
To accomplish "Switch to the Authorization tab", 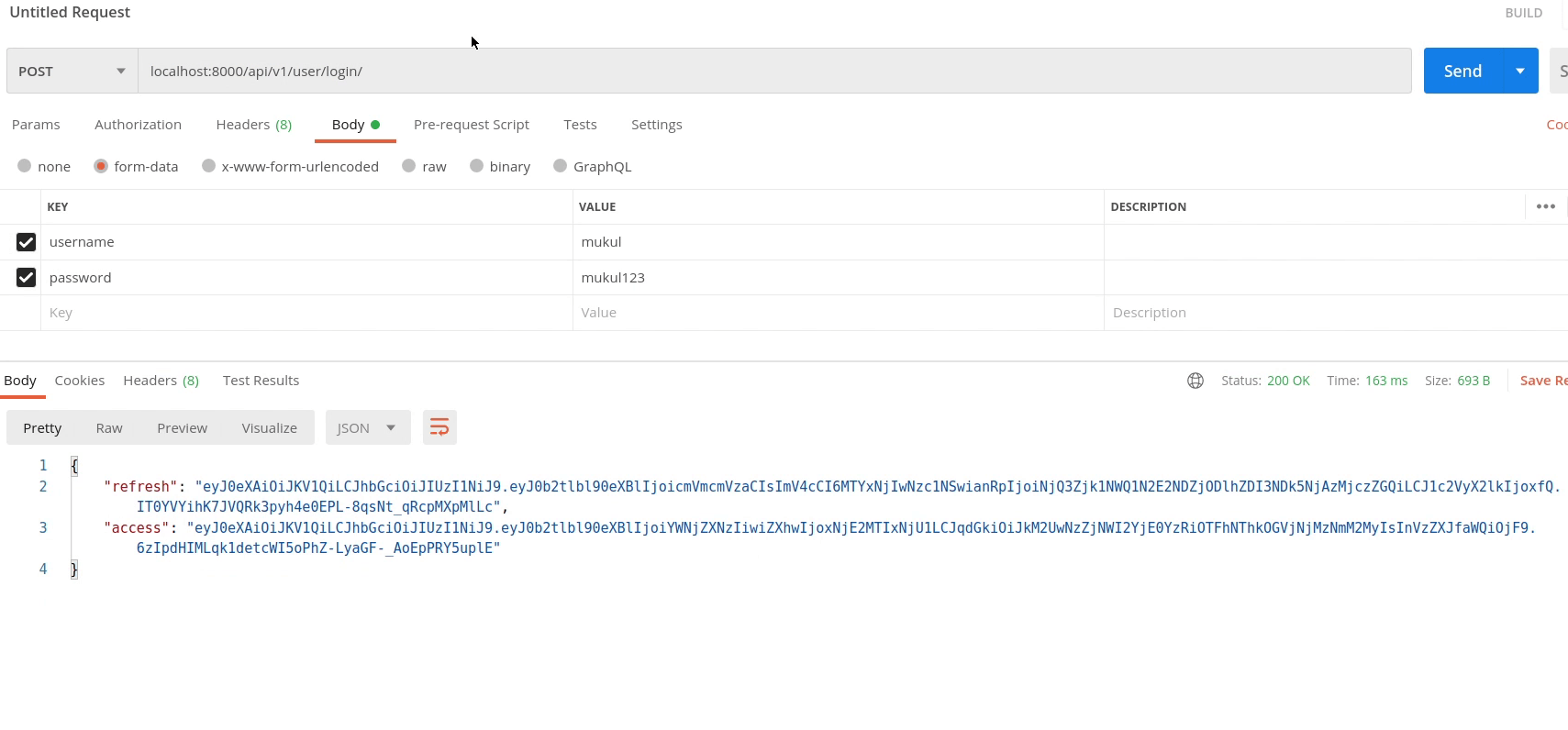I will 138,125.
